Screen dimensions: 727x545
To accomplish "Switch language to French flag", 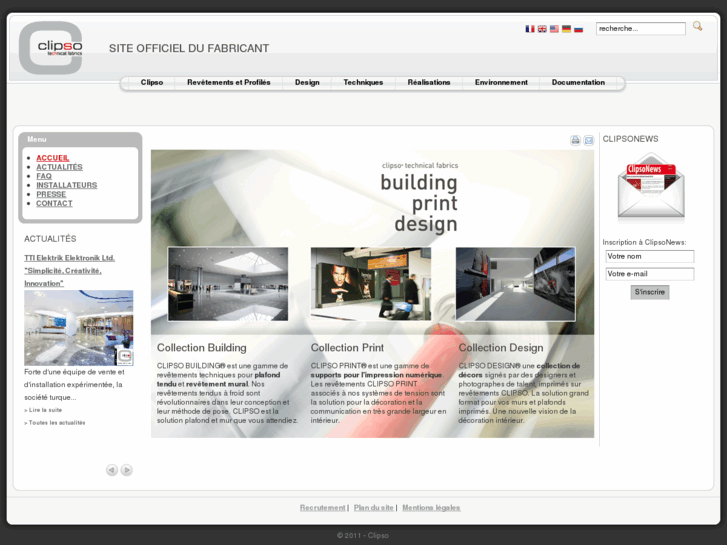I will tap(530, 29).
